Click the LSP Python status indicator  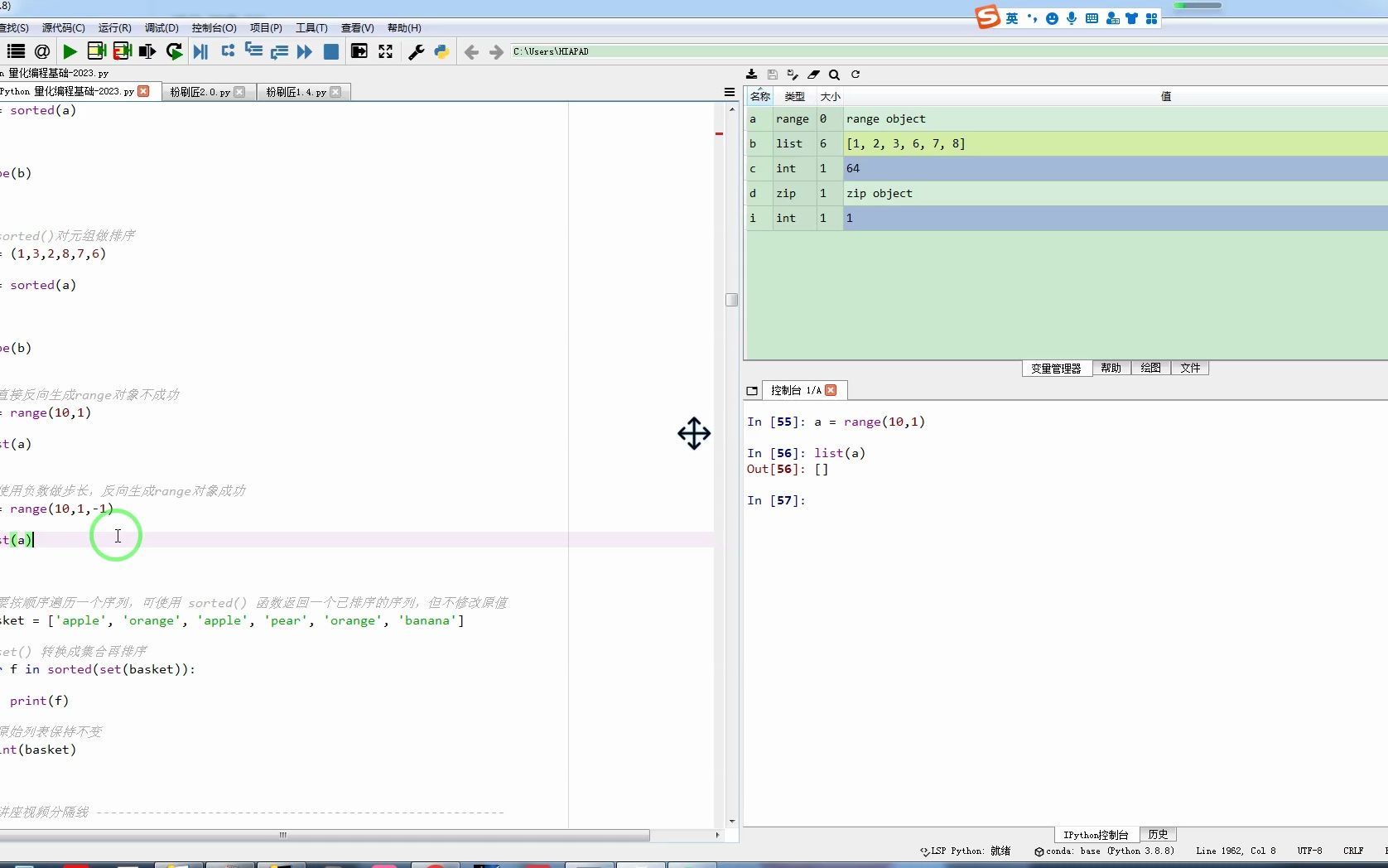click(x=965, y=851)
